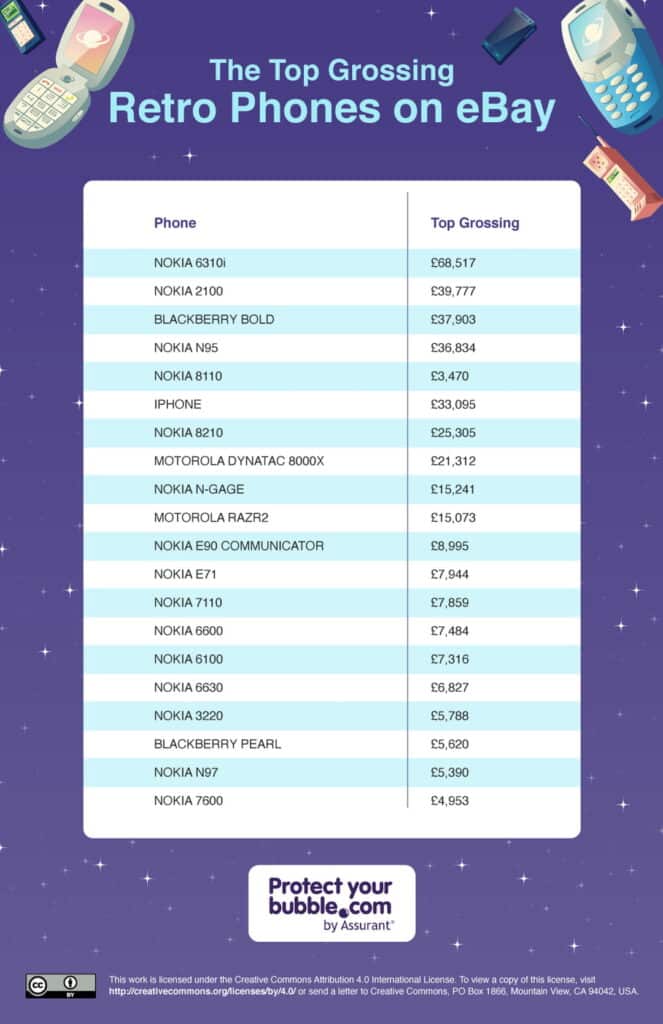
Task: Click the "Retro Phones on eBay" title
Action: tap(331, 108)
